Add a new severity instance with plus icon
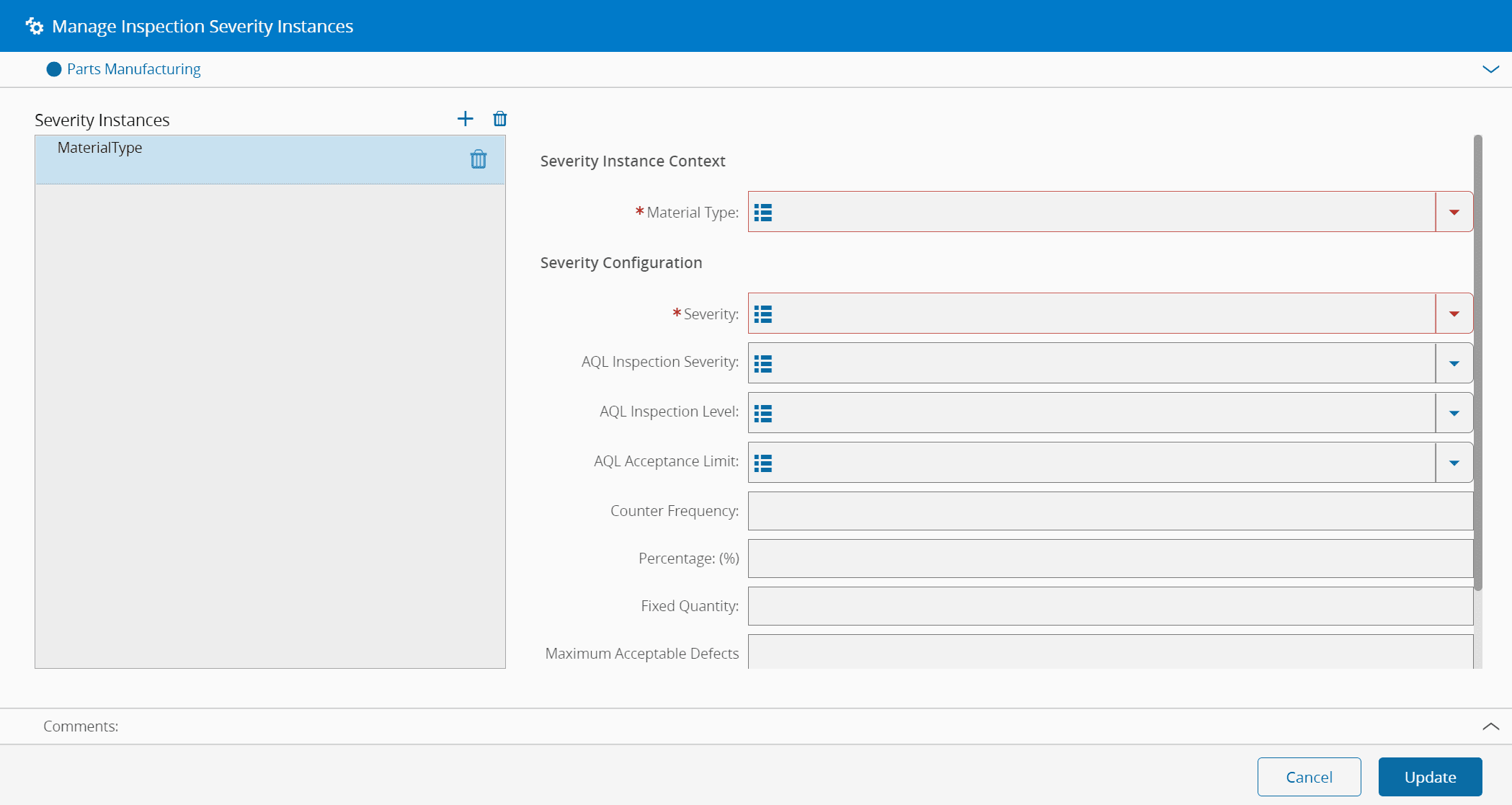The image size is (1512, 805). 465,119
